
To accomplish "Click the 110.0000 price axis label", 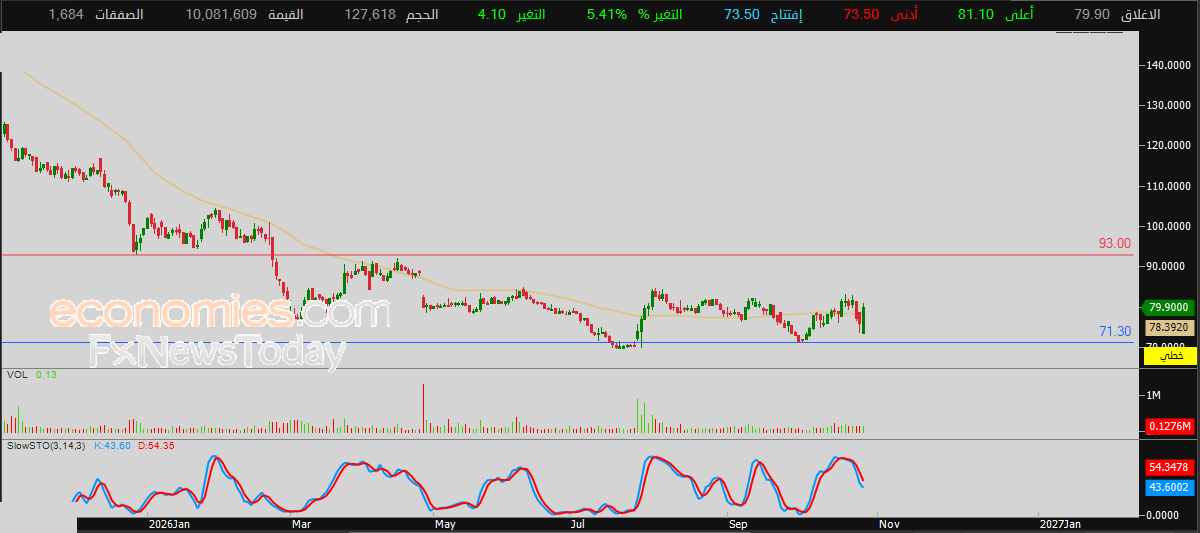I will 1169,186.
